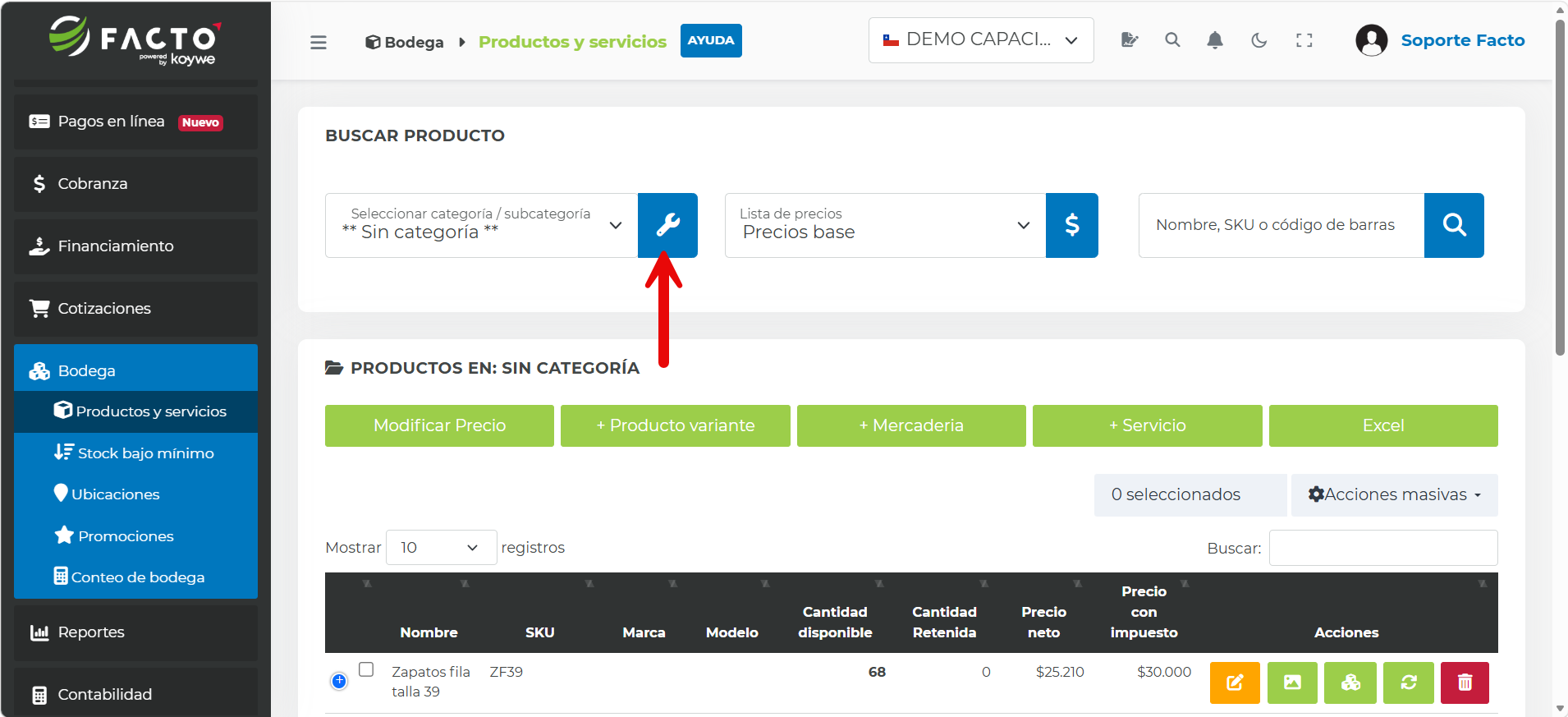Delete ZF39 product with red trash button
The height and width of the screenshot is (717, 1568).
click(x=1465, y=683)
